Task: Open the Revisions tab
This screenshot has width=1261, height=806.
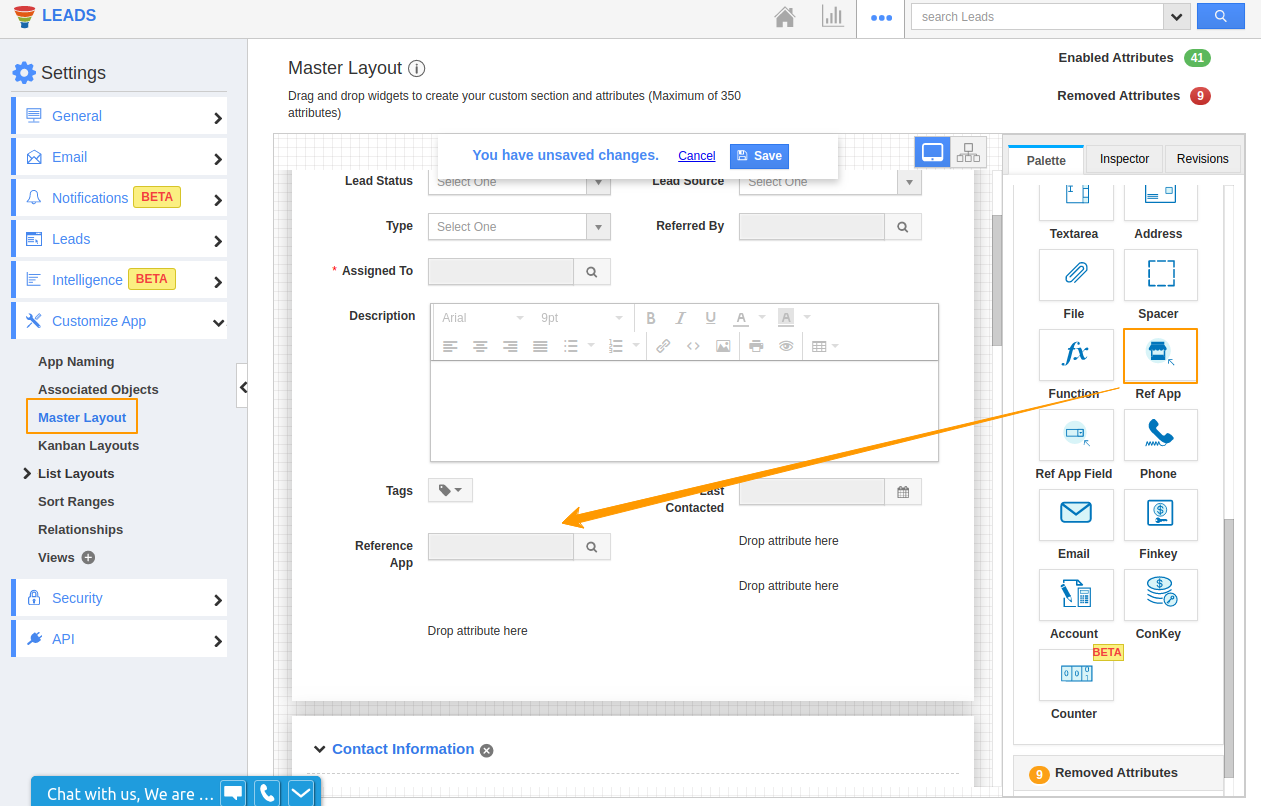Action: pos(1202,159)
